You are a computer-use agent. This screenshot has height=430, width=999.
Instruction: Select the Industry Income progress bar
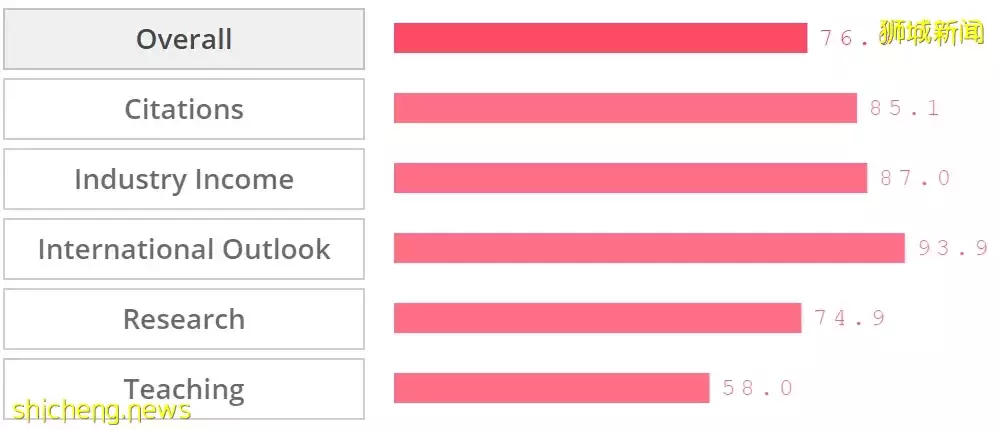630,178
